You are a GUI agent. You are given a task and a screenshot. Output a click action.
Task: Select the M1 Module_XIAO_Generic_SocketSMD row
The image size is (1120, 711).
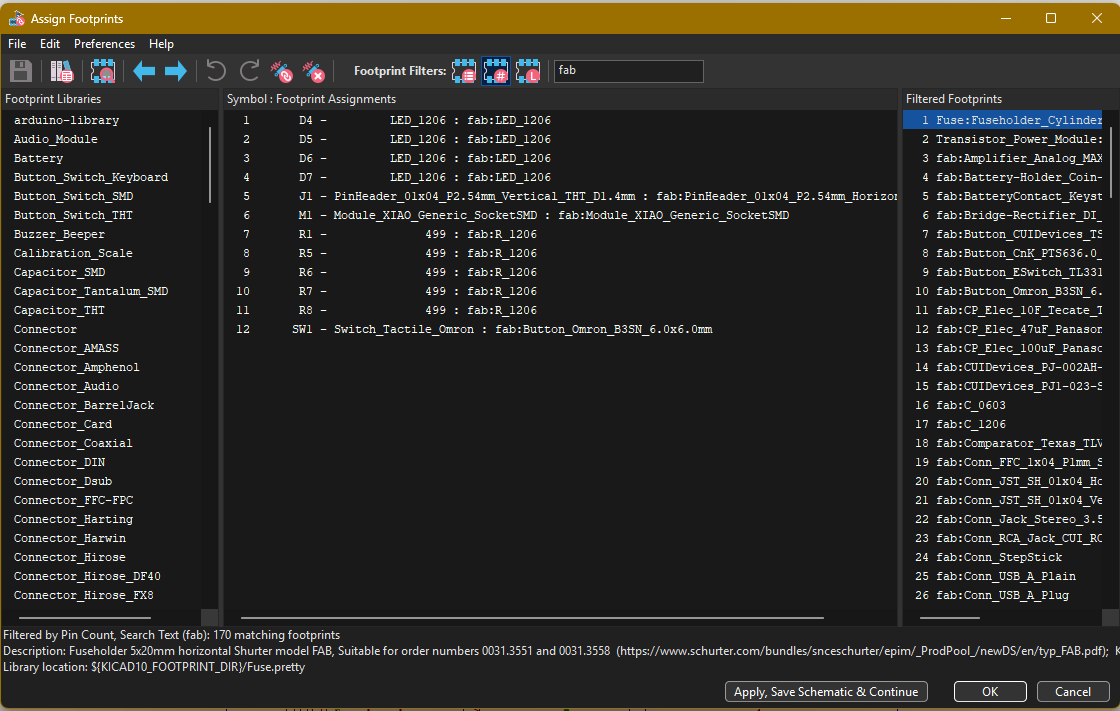pyautogui.click(x=561, y=215)
